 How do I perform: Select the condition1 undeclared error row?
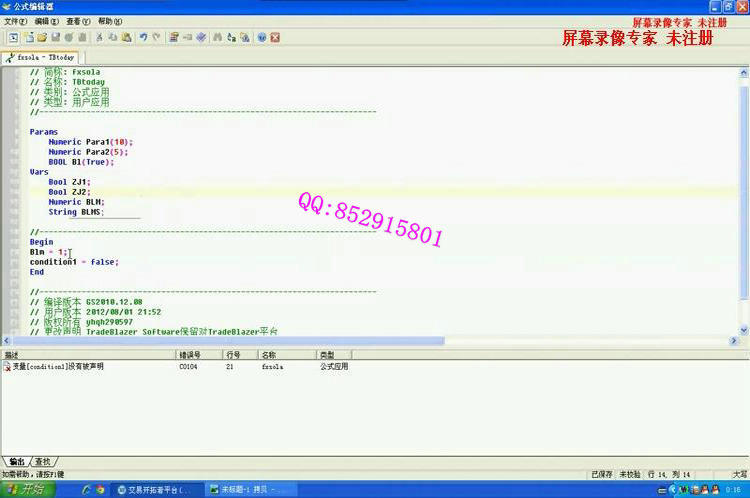coord(58,367)
